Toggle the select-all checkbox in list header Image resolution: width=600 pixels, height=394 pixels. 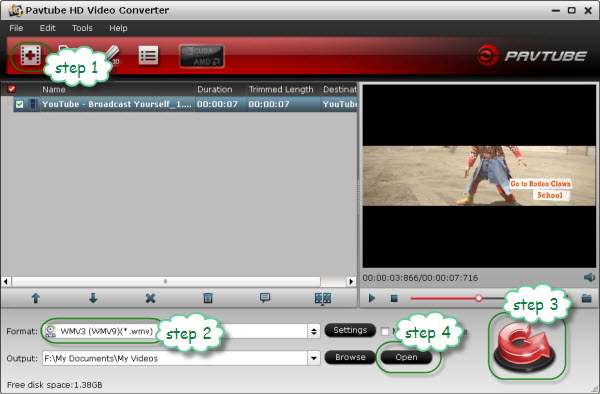(x=11, y=89)
